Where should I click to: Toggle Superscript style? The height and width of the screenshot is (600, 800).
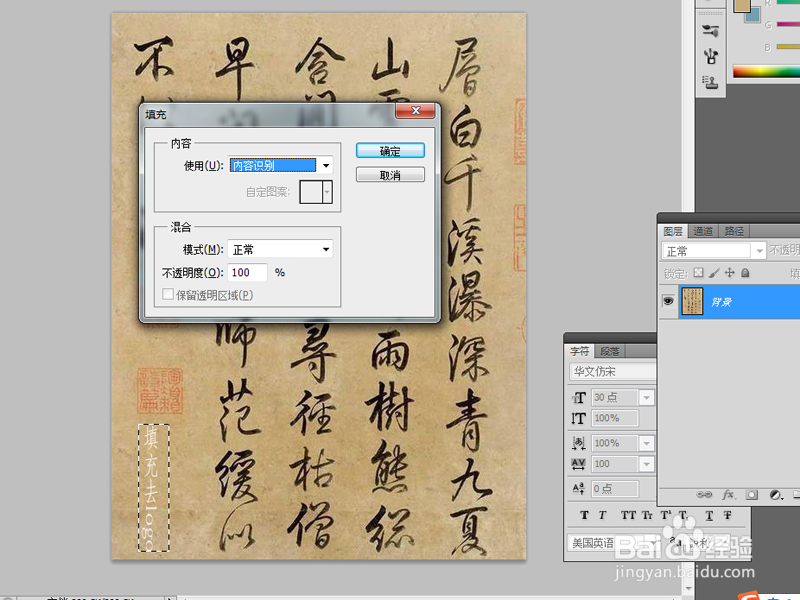pyautogui.click(x=666, y=515)
